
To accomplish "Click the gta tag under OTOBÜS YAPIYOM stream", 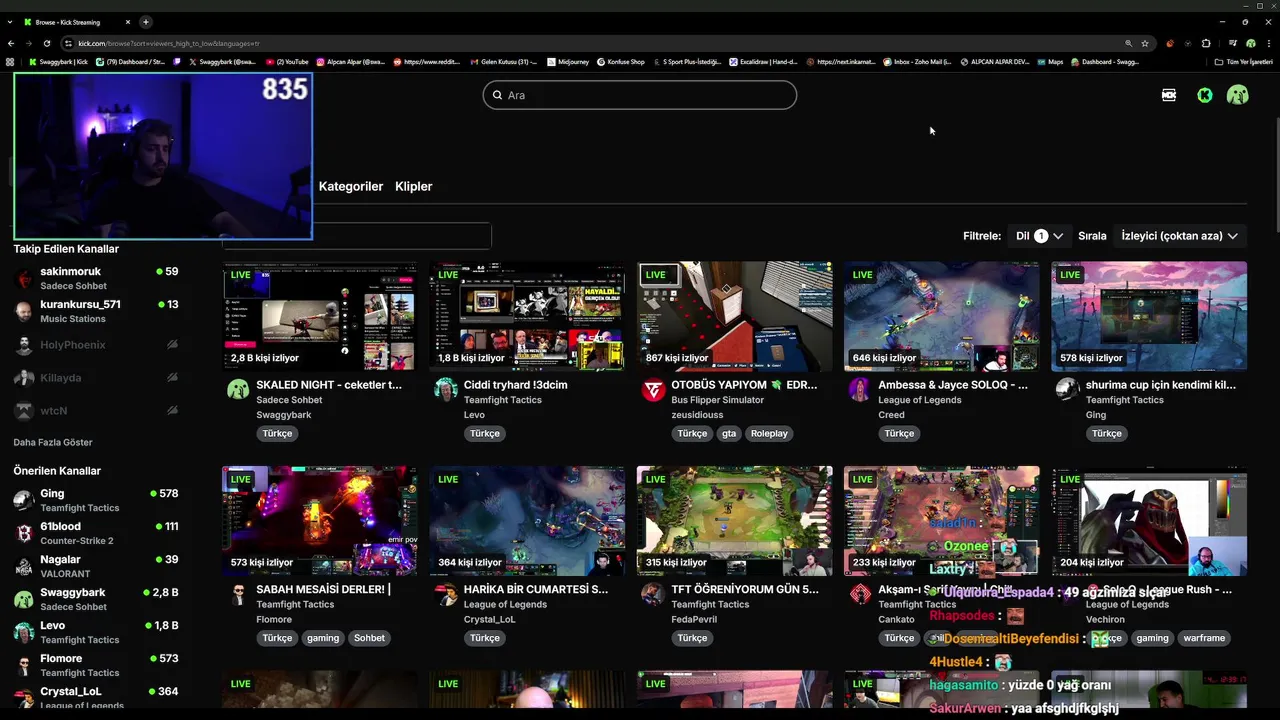I will click(728, 433).
